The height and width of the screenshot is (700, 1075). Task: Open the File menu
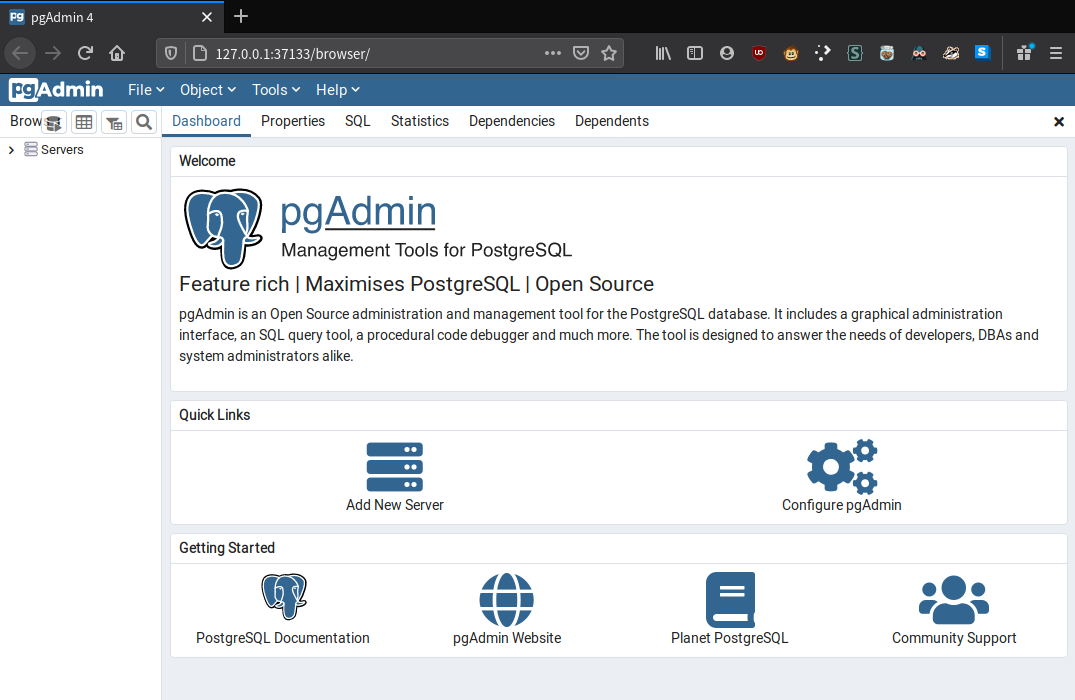point(146,90)
